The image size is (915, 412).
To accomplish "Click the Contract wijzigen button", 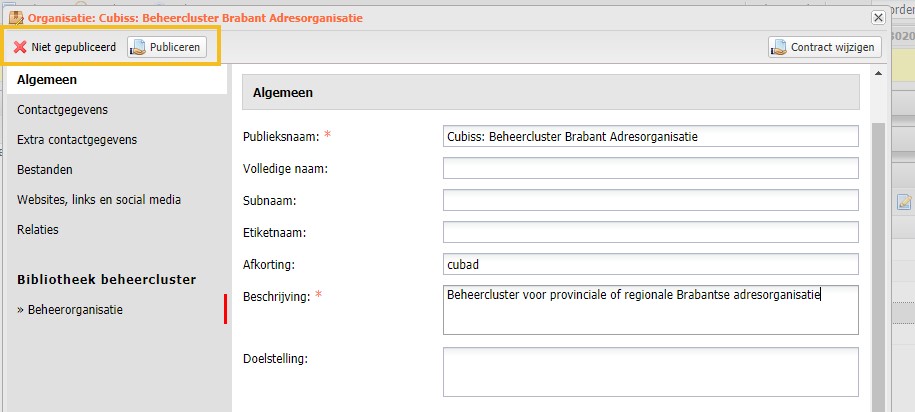I will pyautogui.click(x=825, y=47).
